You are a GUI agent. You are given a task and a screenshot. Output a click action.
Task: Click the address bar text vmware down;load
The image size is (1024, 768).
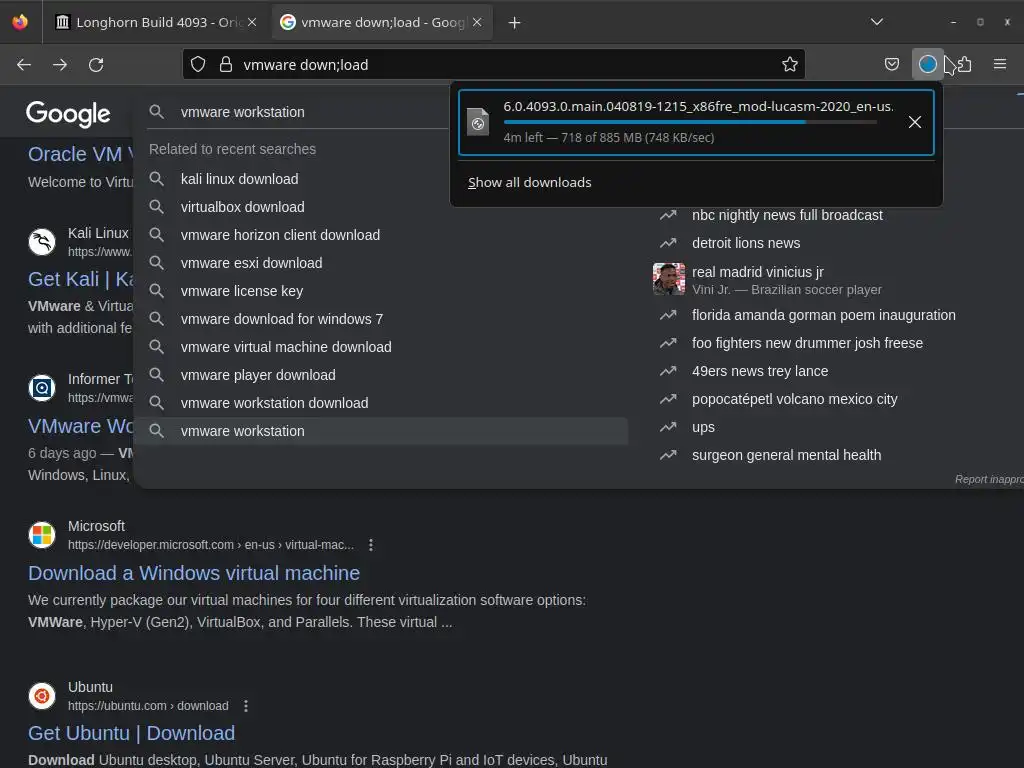pos(306,65)
